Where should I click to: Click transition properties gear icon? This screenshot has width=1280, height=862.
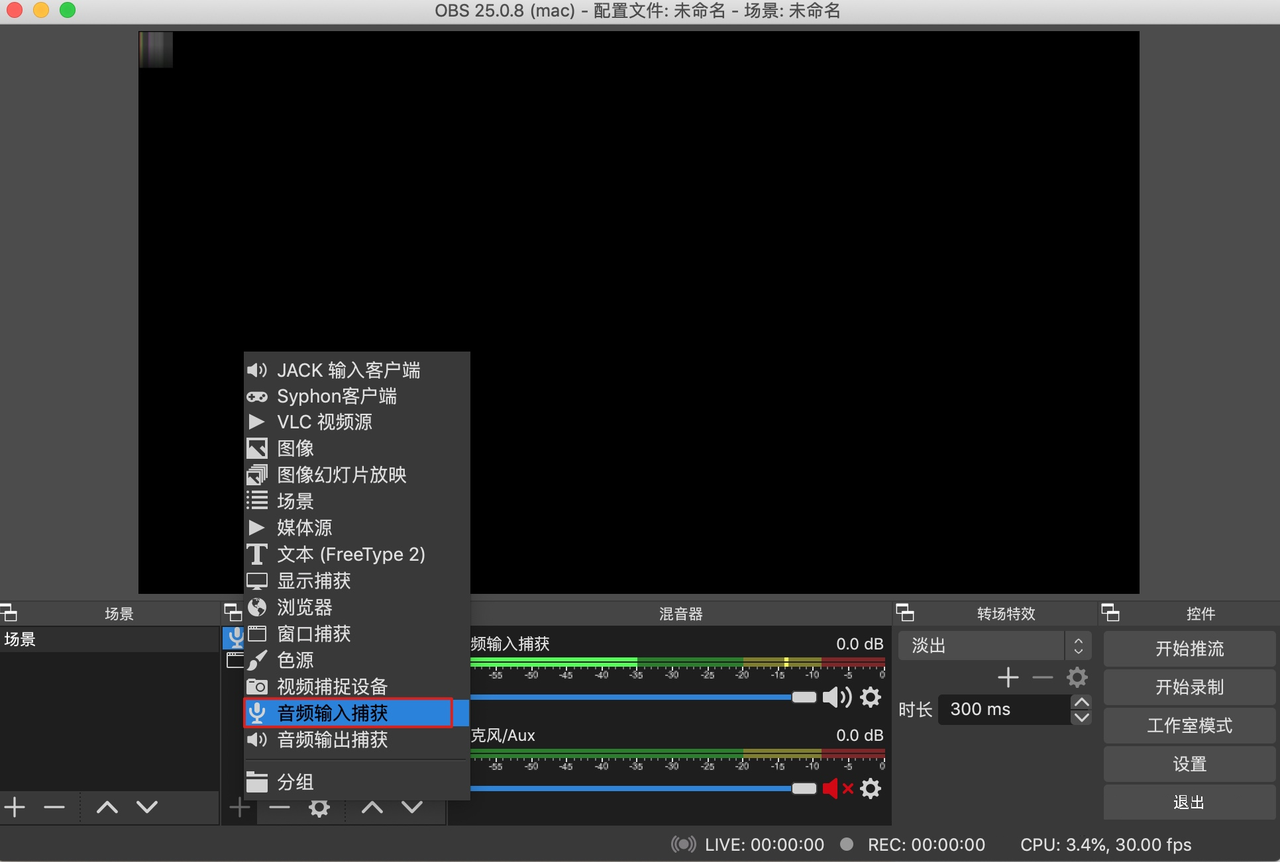(x=1077, y=678)
